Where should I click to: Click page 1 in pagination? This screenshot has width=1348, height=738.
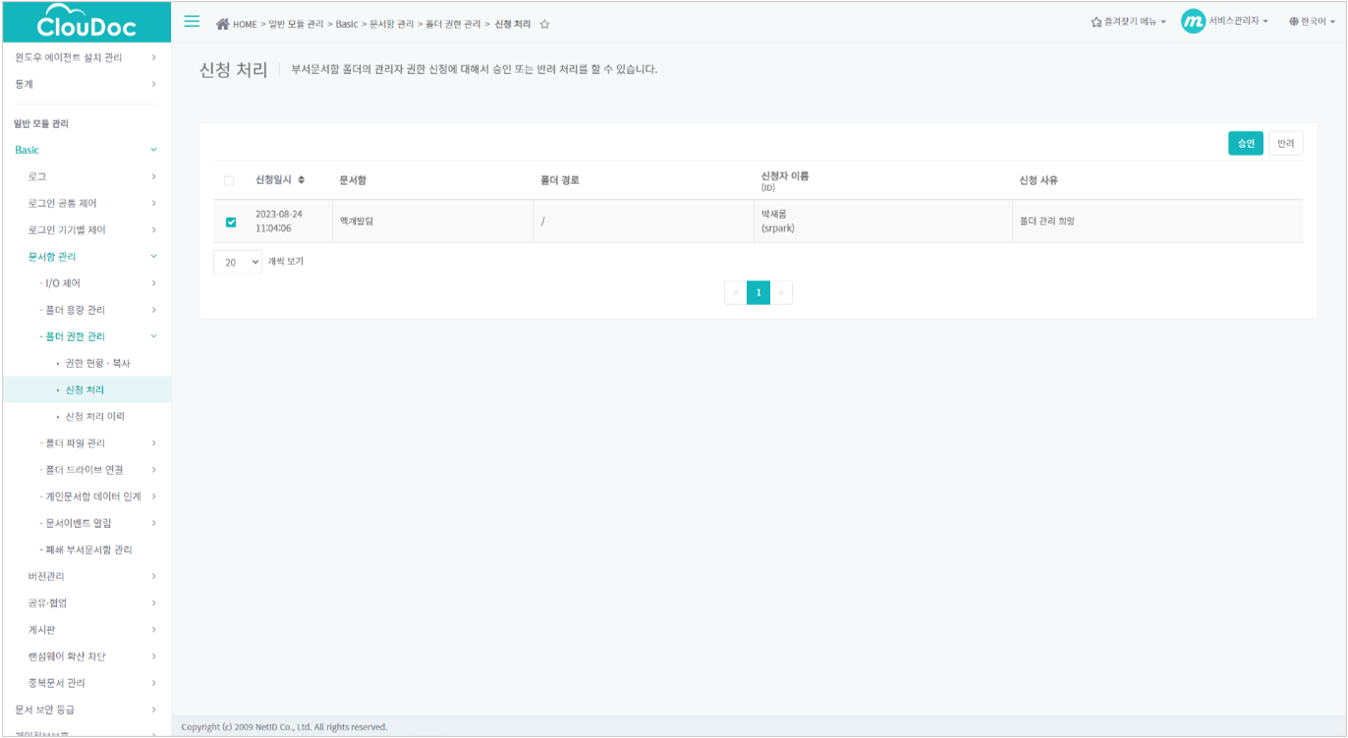pyautogui.click(x=759, y=293)
